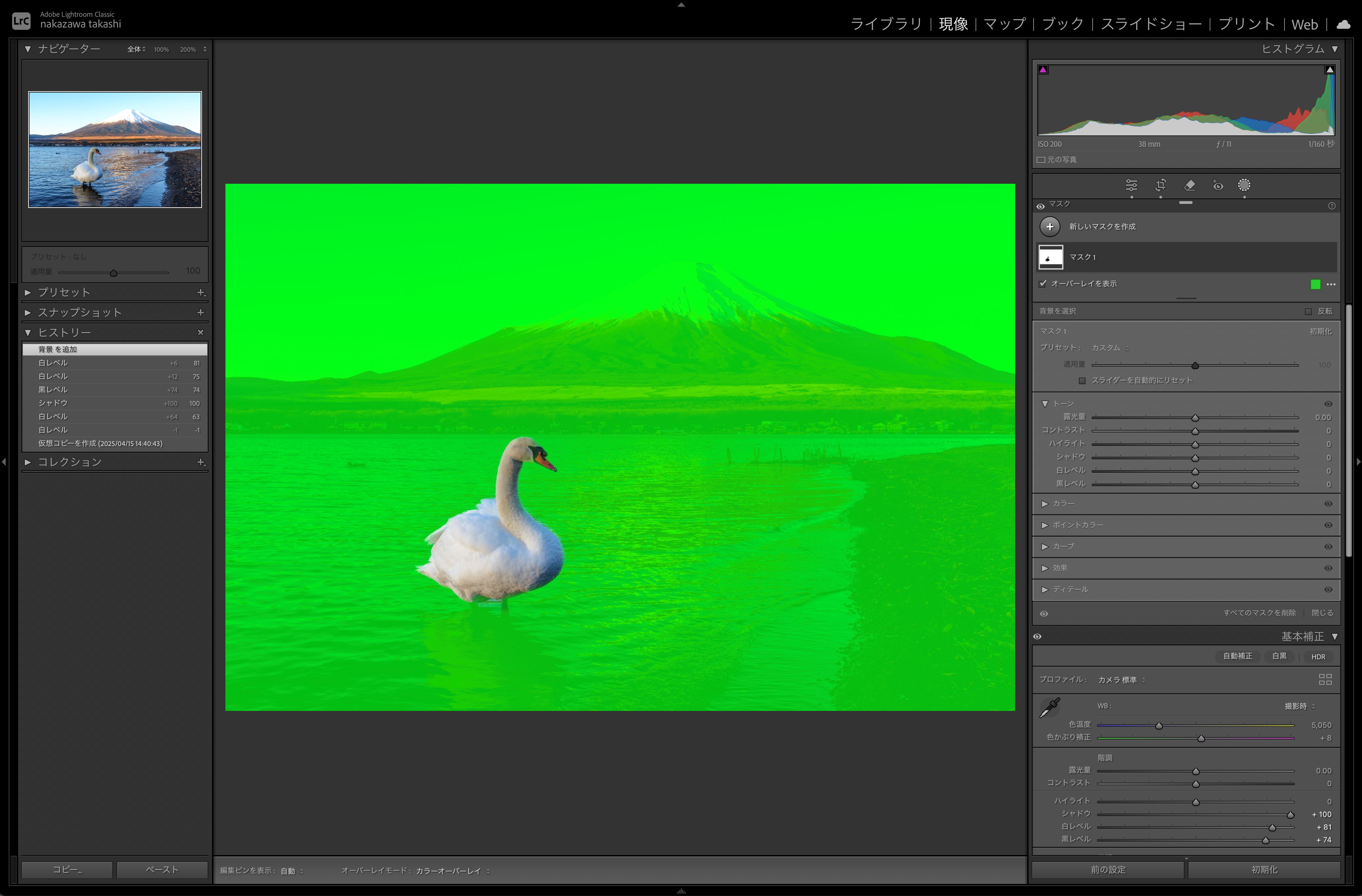Image resolution: width=1362 pixels, height=896 pixels.
Task: Click the すべてのマスクを削除 link
Action: click(x=1259, y=613)
